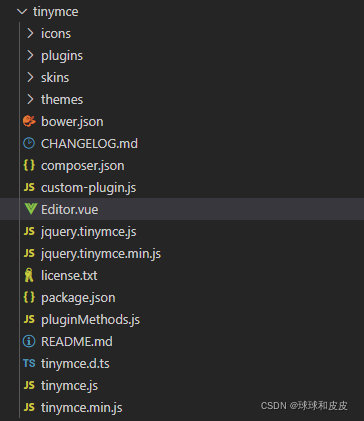Select the themes folder label
364x421 pixels.
(62, 99)
